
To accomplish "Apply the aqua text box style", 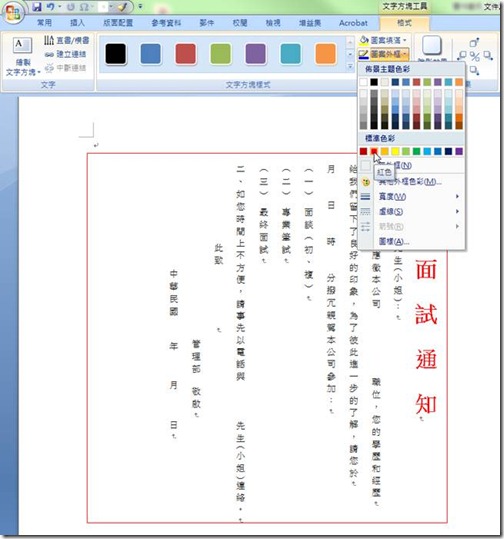I will click(x=291, y=54).
